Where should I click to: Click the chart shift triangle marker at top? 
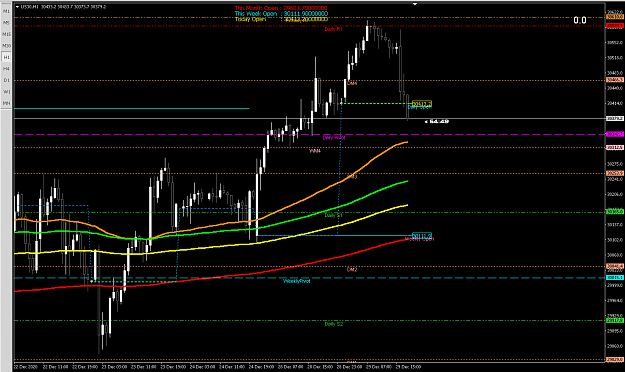(415, 4)
